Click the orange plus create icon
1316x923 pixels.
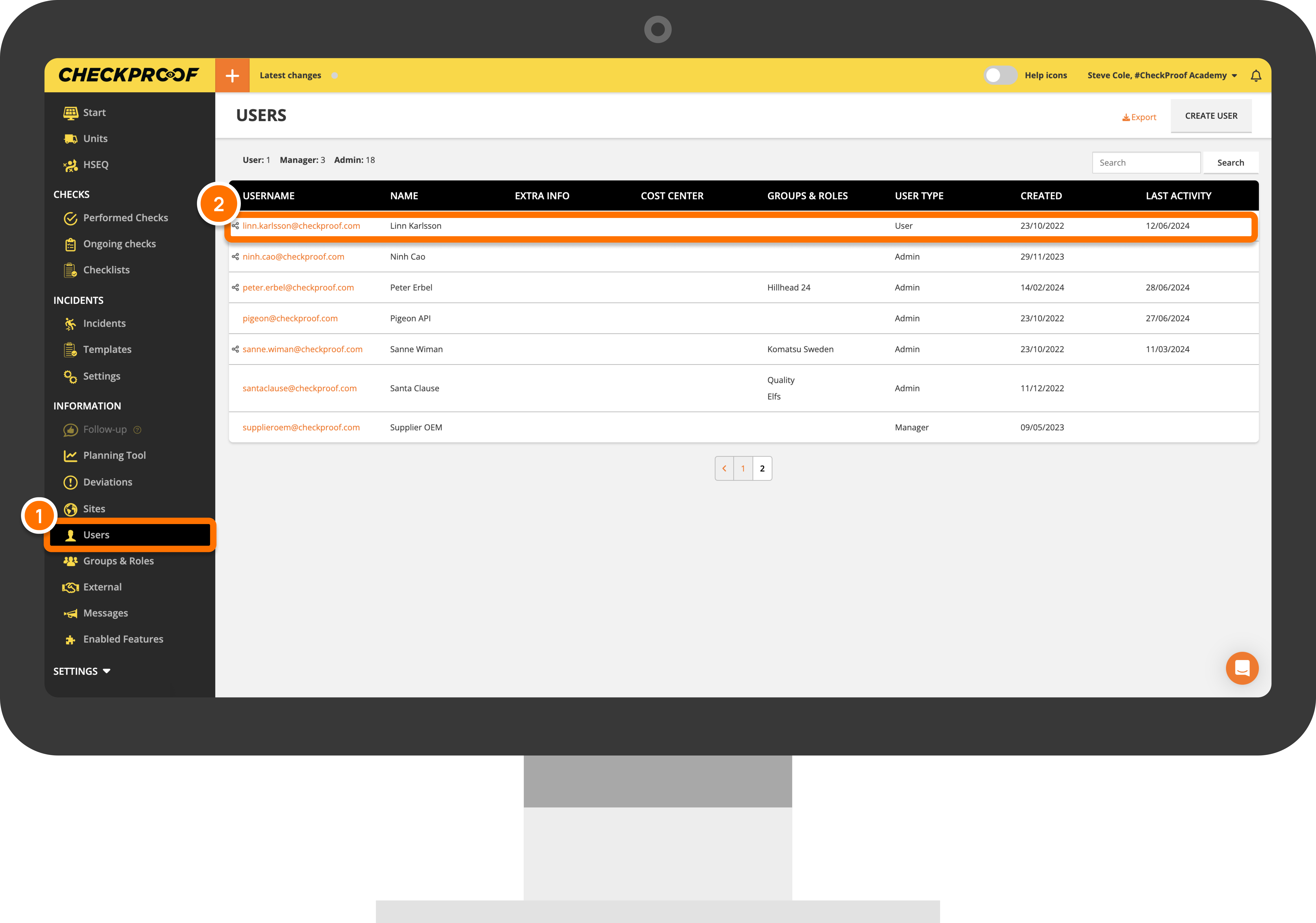click(232, 75)
